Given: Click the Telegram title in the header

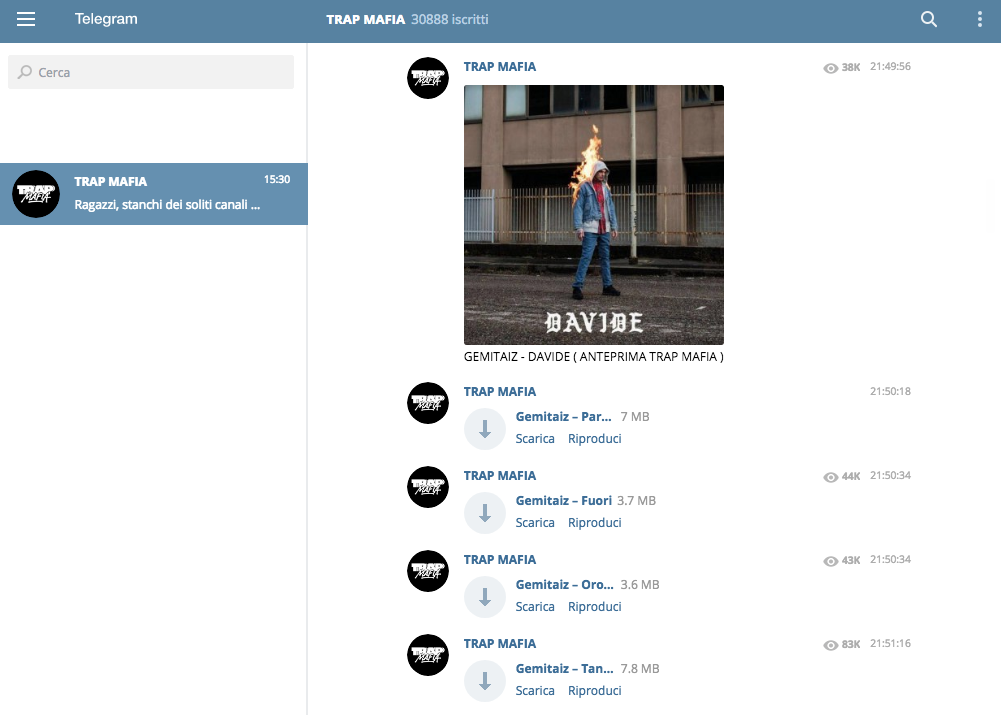Looking at the screenshot, I should (x=106, y=19).
